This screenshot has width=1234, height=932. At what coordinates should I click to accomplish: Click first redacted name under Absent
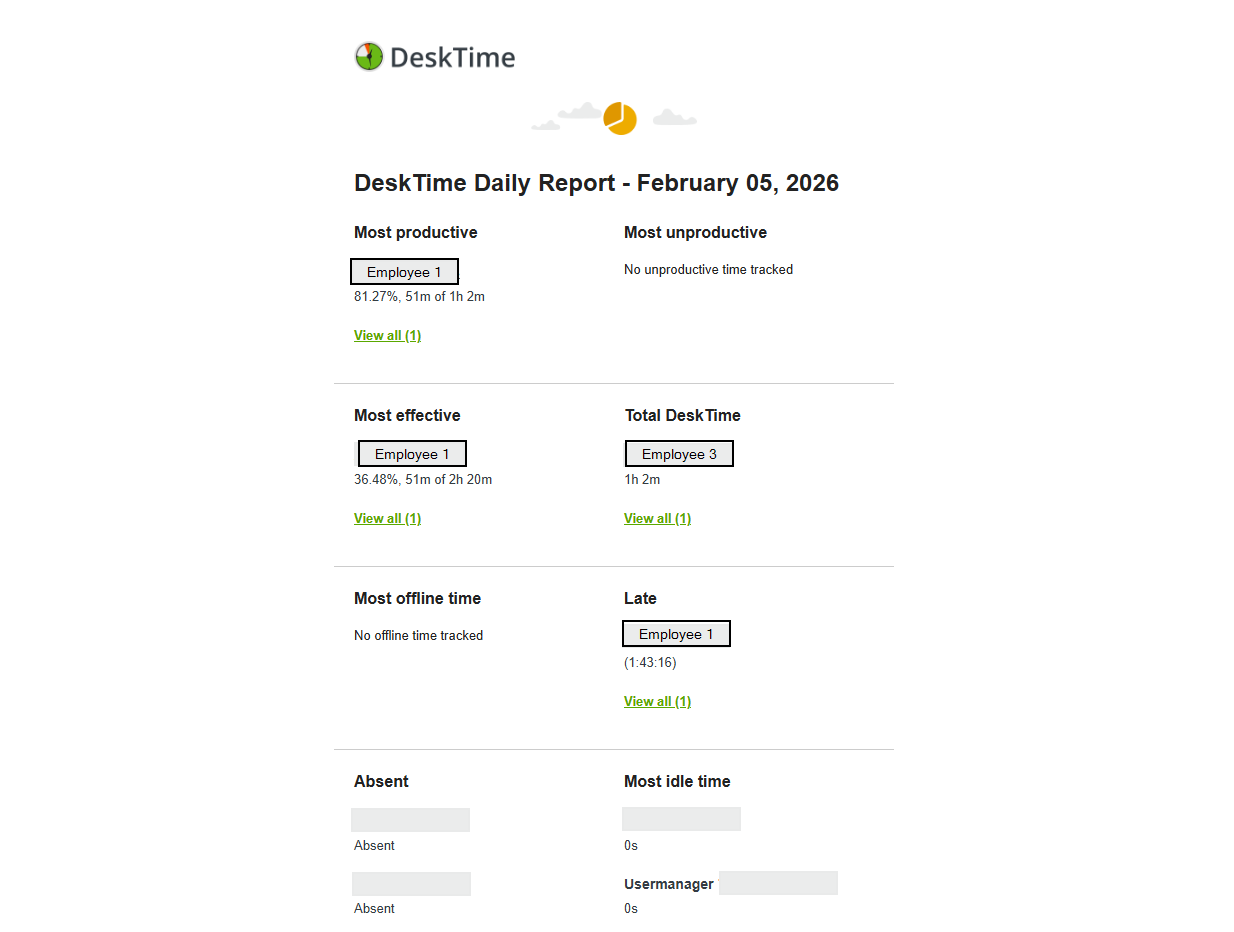[410, 820]
